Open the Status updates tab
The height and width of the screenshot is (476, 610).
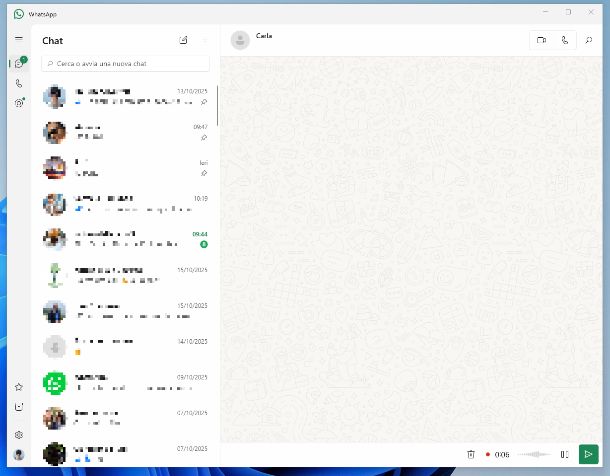[19, 103]
